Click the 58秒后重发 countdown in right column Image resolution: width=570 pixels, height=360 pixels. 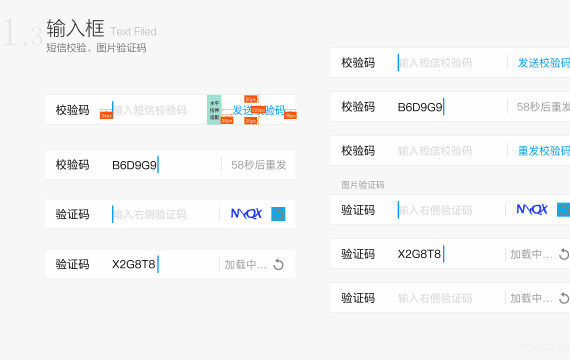click(543, 107)
